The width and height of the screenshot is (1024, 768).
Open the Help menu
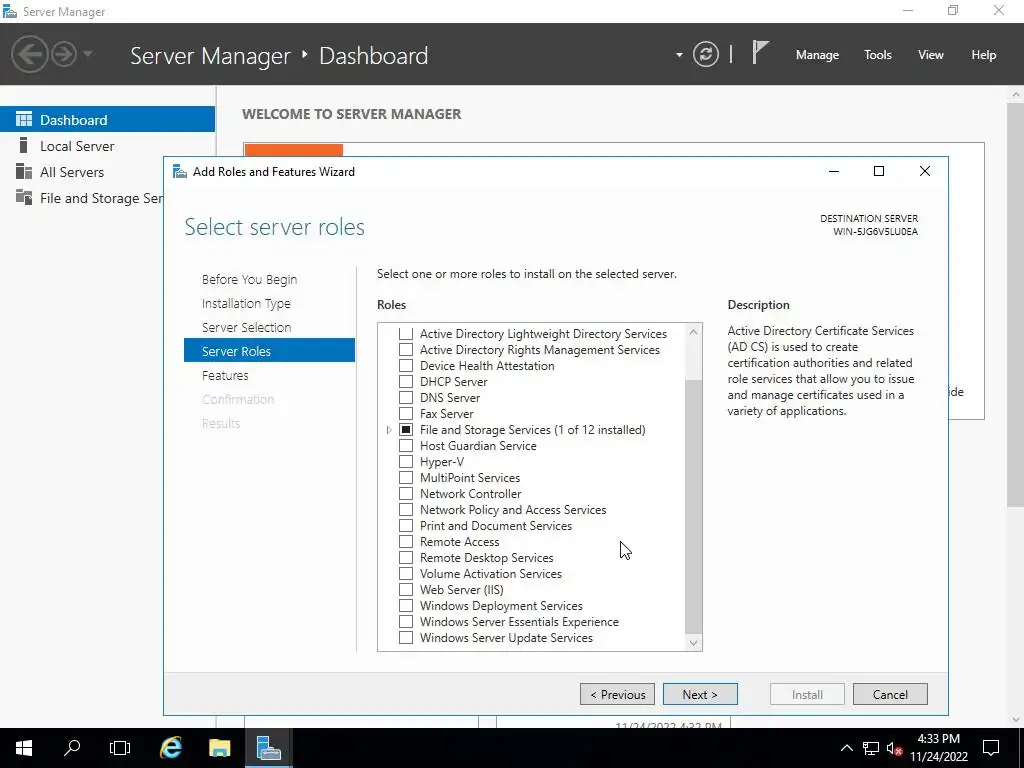[984, 55]
